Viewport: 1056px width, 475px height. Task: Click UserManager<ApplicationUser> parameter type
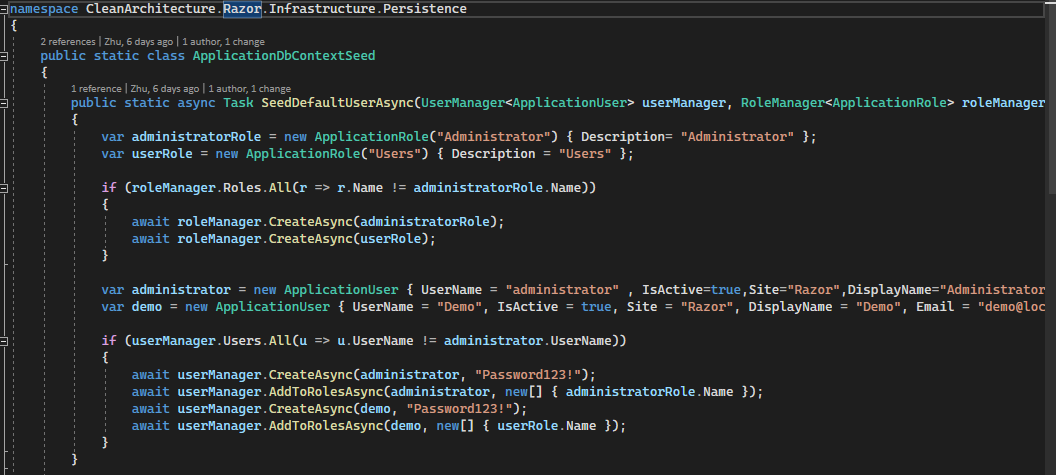click(527, 103)
